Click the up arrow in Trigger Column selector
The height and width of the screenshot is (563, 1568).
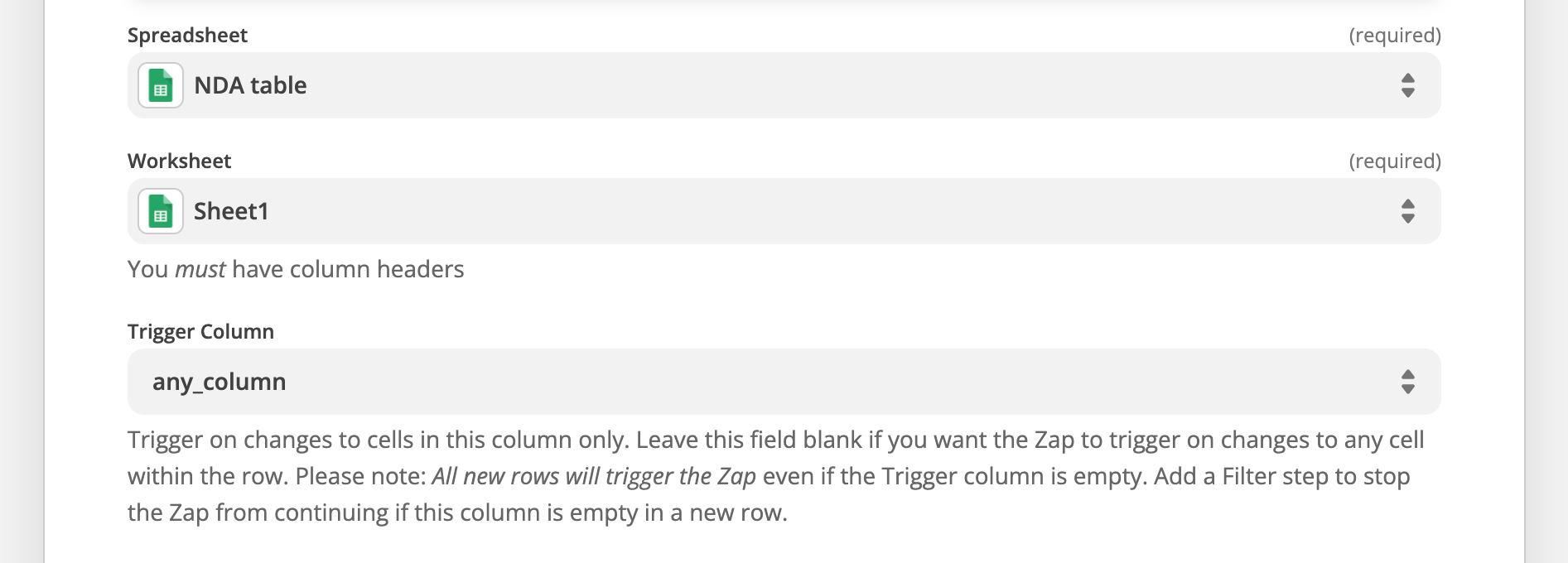pos(1407,374)
